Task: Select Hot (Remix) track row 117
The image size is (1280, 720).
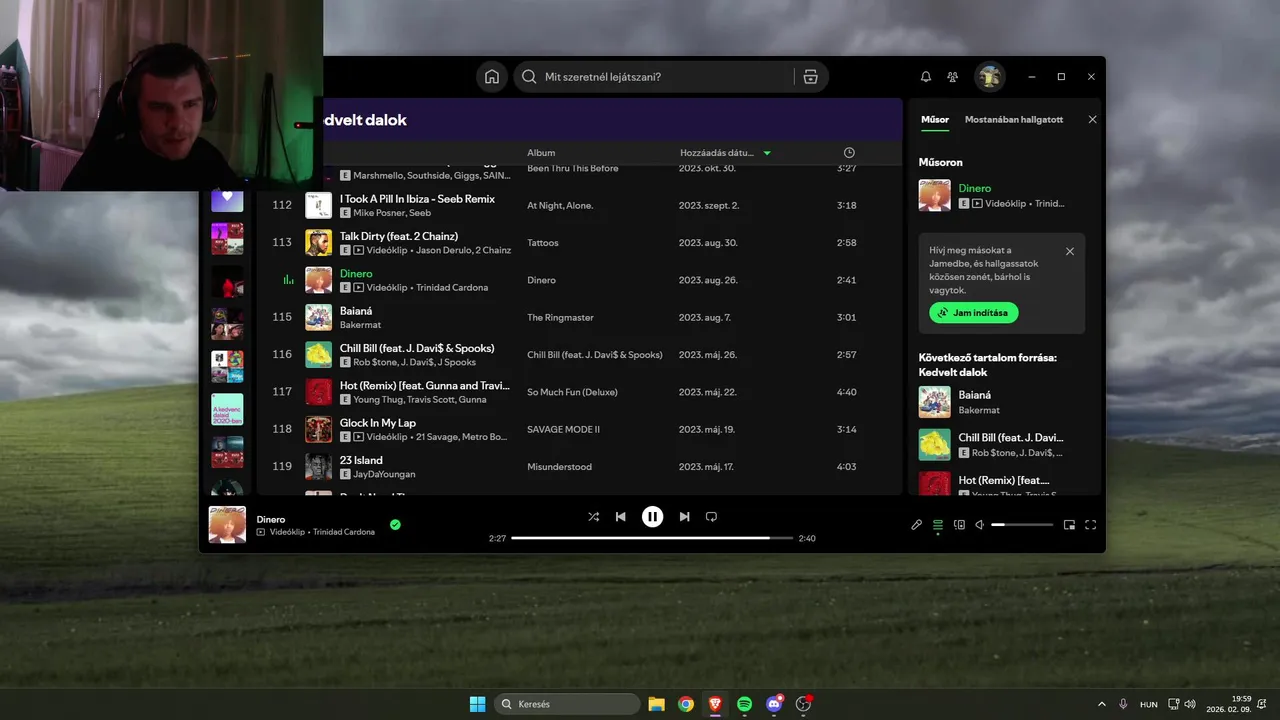Action: click(x=578, y=392)
